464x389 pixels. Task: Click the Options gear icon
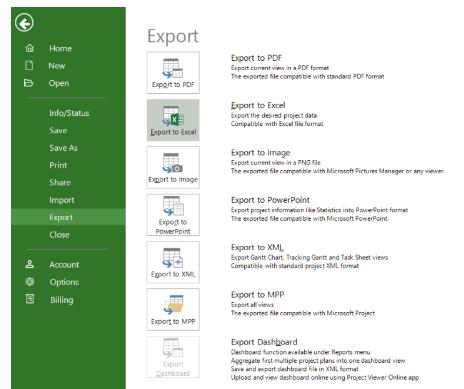(x=30, y=282)
